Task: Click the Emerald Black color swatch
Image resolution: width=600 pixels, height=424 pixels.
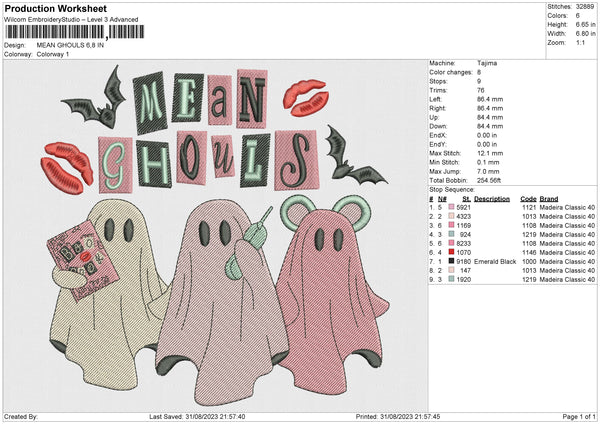Action: tap(452, 261)
